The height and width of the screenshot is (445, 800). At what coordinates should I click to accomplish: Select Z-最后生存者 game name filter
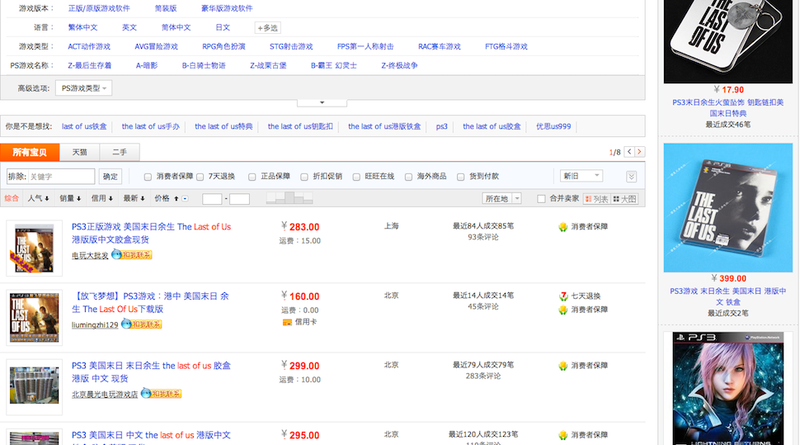click(x=89, y=65)
